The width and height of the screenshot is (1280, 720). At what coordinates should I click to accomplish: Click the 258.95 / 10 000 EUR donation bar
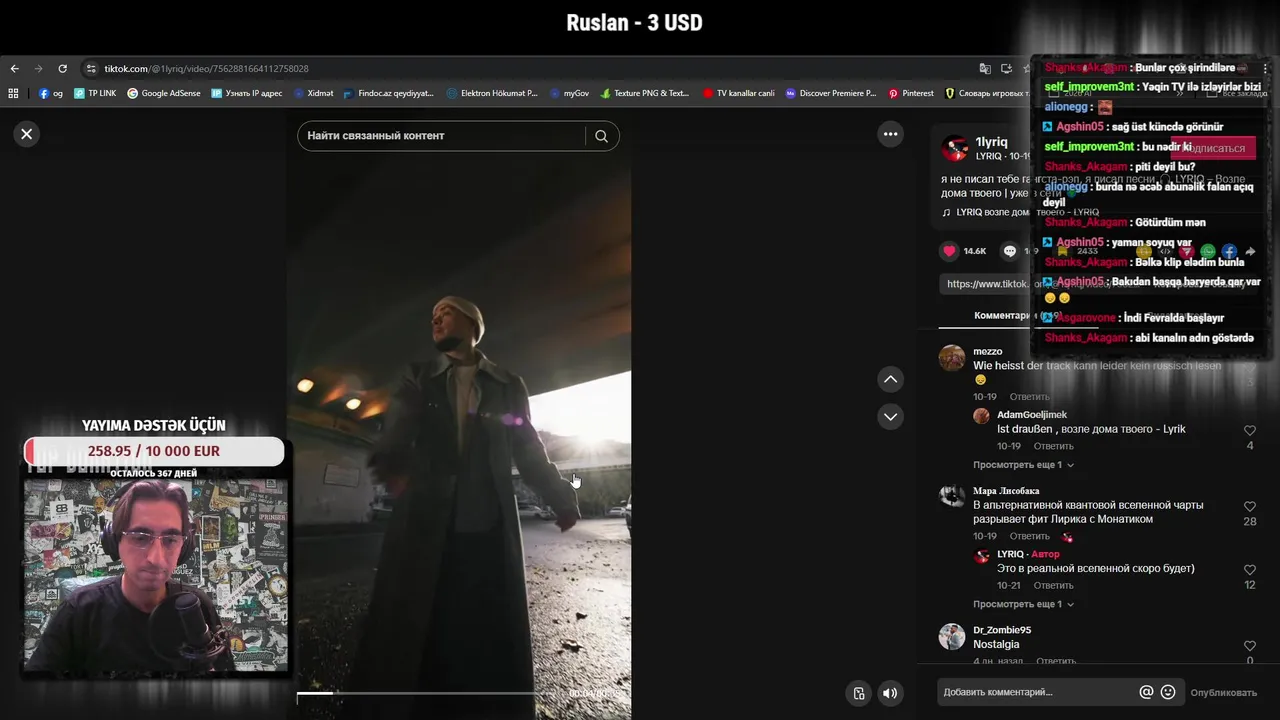(154, 451)
